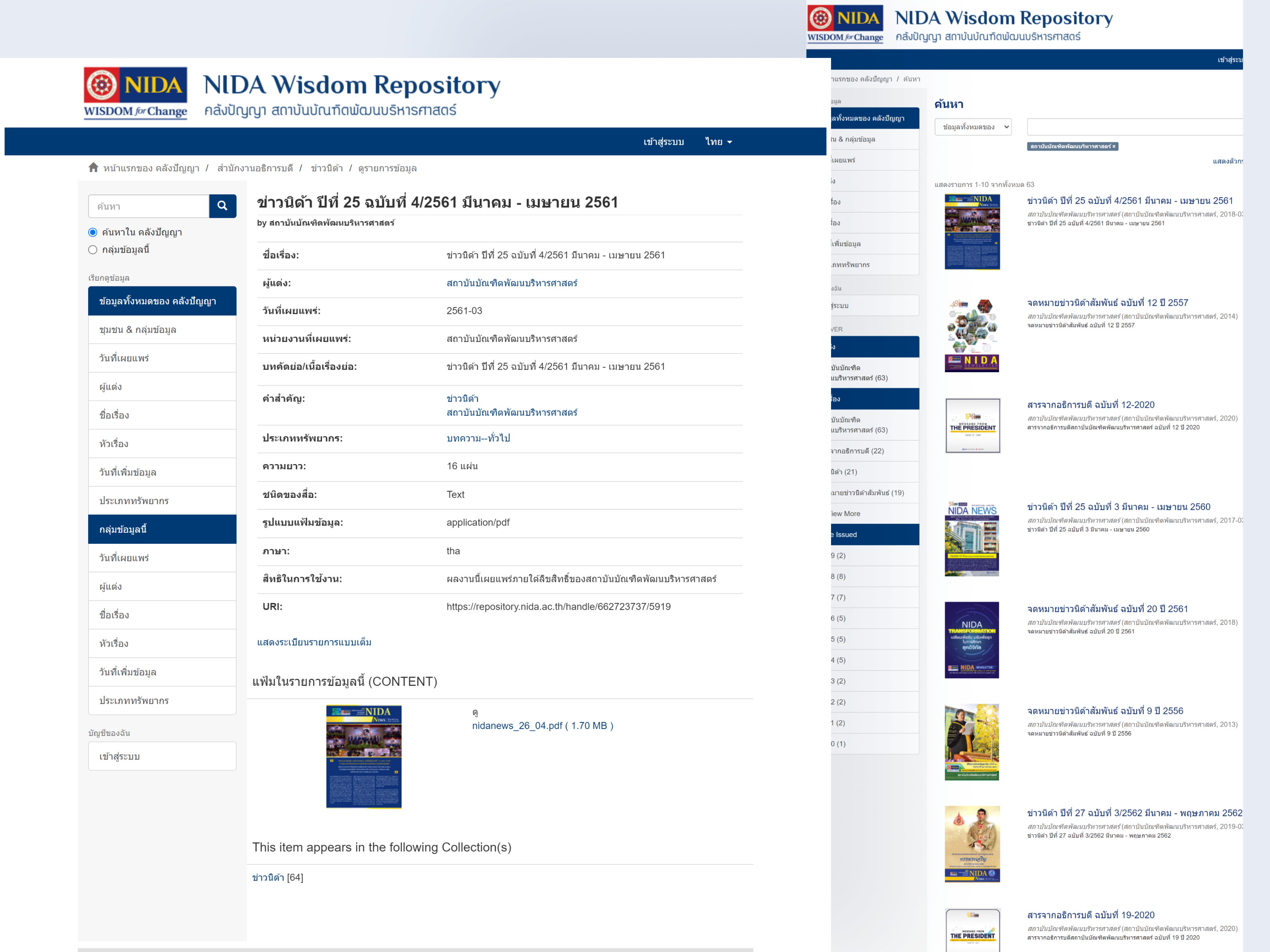Click the magnifier search button
Image resolution: width=1270 pixels, height=952 pixels.
coord(222,206)
